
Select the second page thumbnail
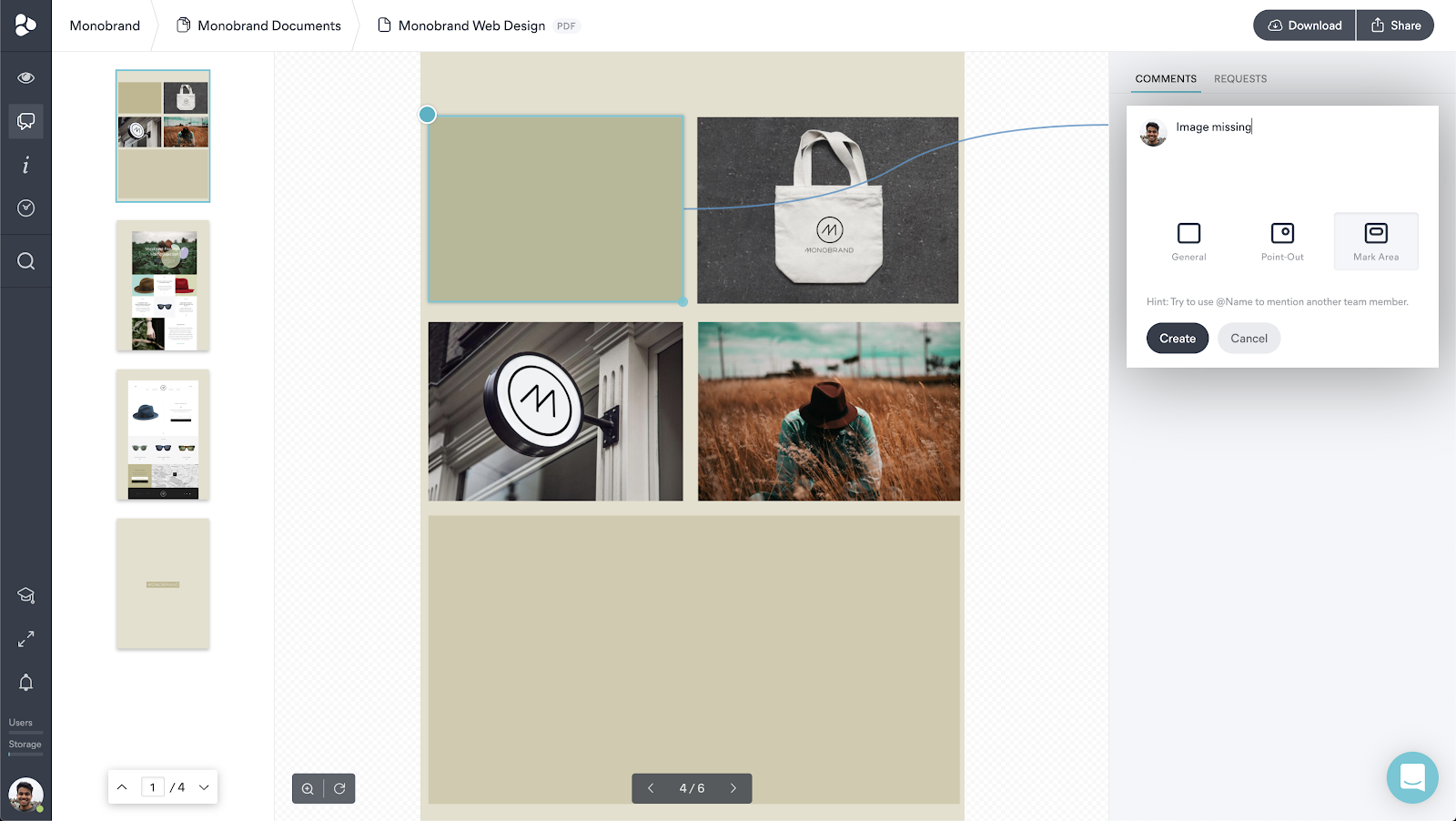pyautogui.click(x=163, y=286)
